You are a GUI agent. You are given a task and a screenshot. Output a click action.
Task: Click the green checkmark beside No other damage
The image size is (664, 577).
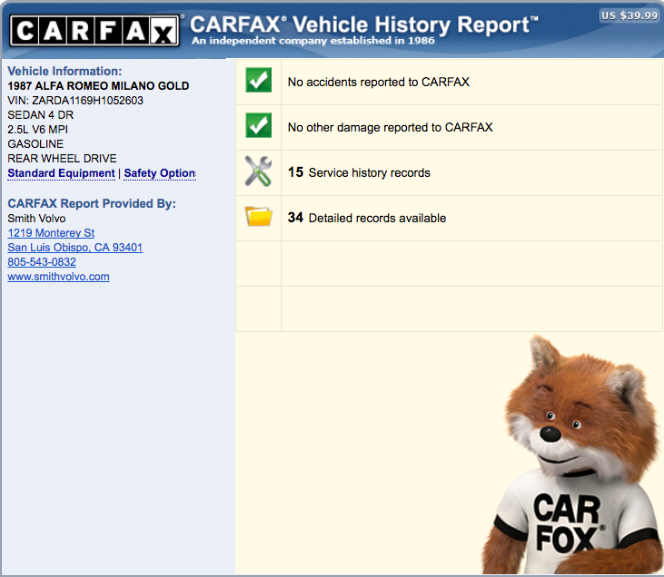[258, 125]
